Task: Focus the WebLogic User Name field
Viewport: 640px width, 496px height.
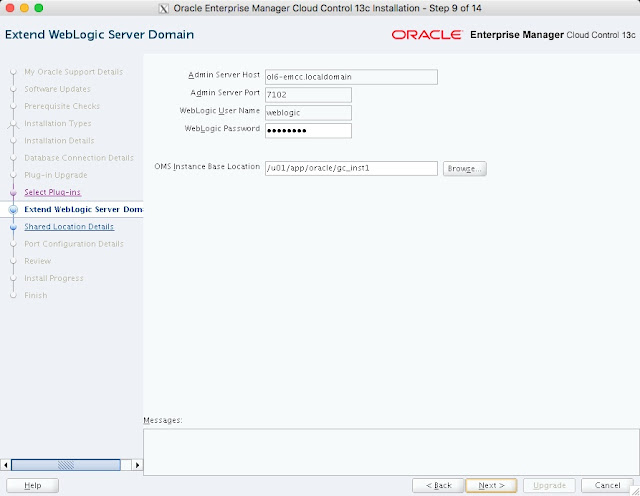Action: [x=308, y=113]
